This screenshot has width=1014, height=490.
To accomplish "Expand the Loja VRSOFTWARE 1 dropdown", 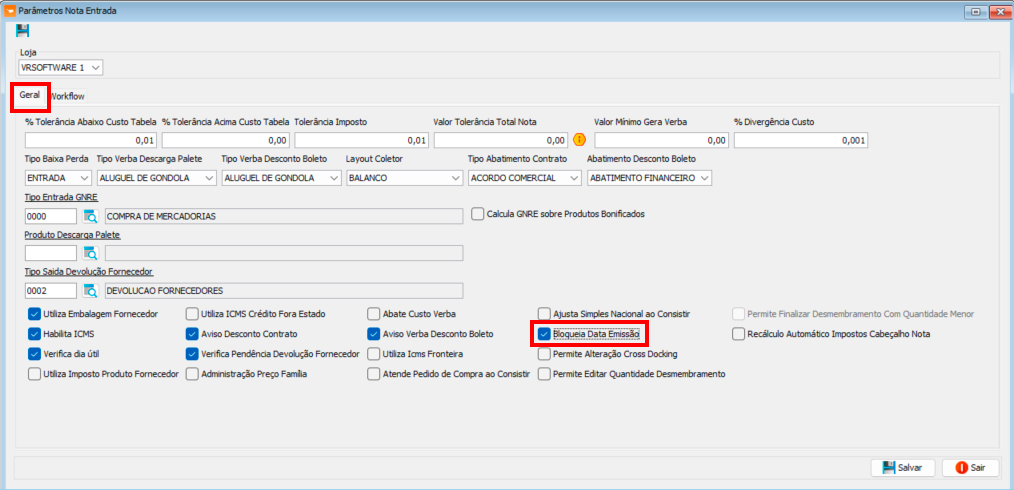I will coord(61,67).
